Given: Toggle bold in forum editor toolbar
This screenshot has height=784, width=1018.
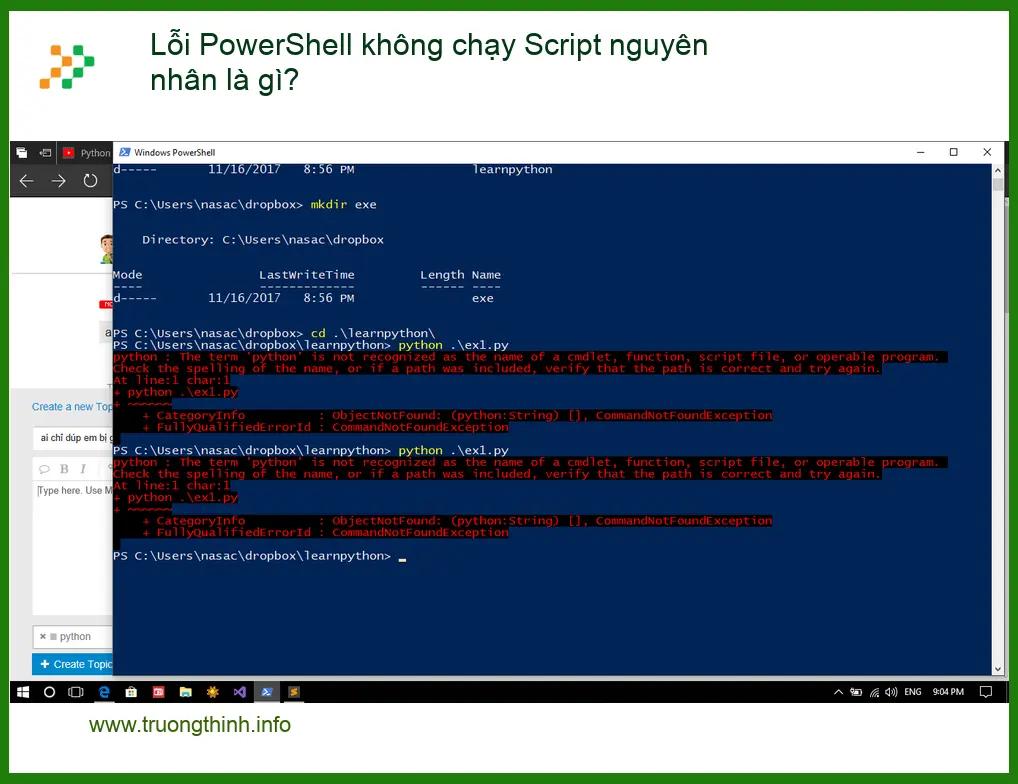Looking at the screenshot, I should coord(64,469).
